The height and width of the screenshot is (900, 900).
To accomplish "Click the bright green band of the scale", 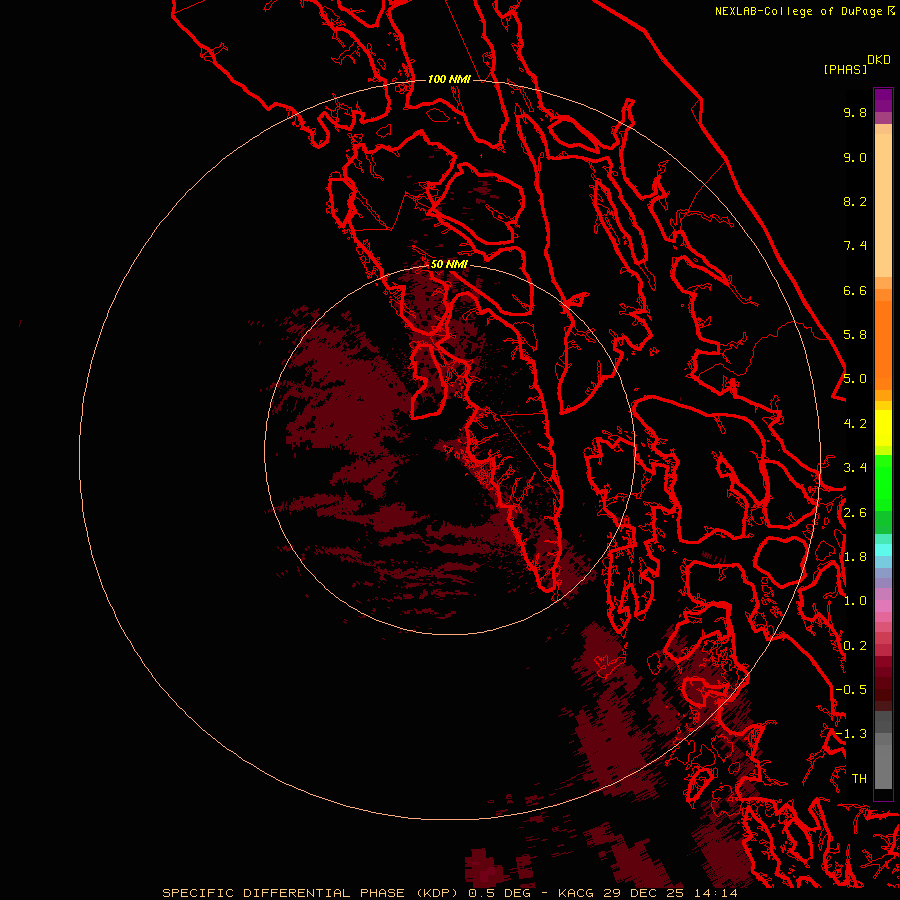I will (x=883, y=482).
